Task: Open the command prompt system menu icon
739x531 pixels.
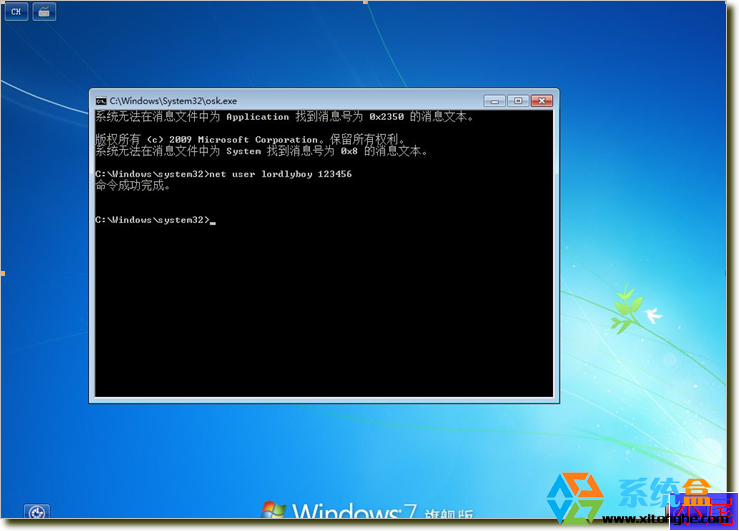Action: click(x=101, y=100)
